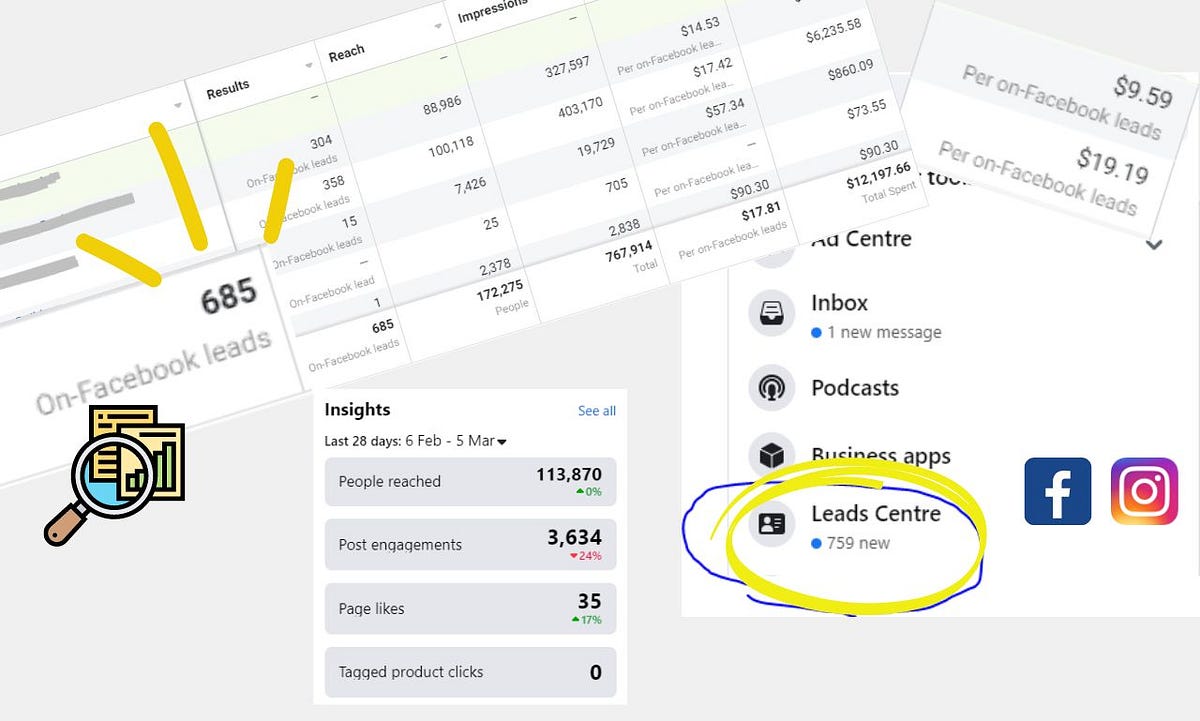
Task: Select the 'People reached' insights row
Action: pyautogui.click(x=470, y=481)
